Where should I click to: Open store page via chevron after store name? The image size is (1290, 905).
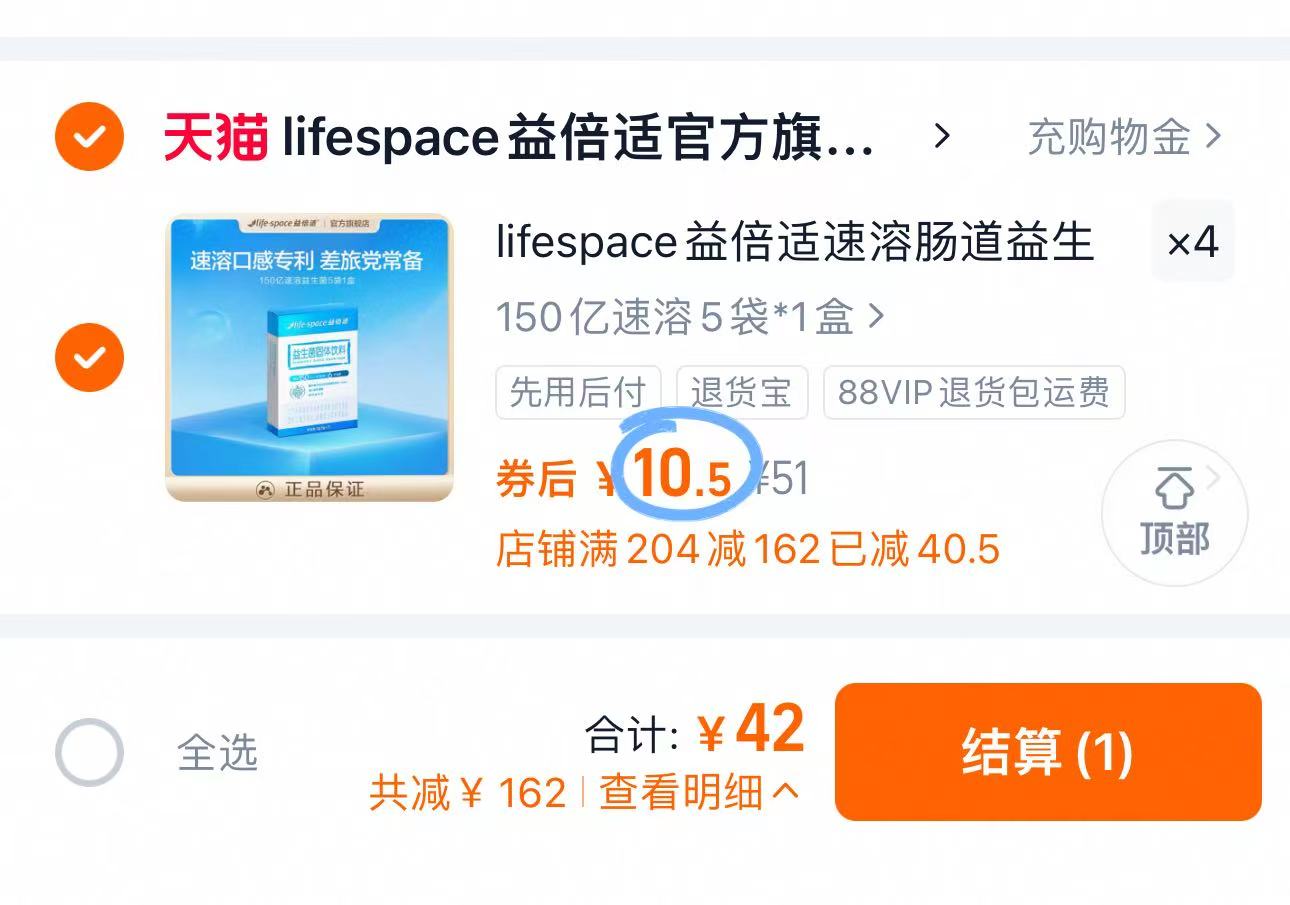point(941,136)
